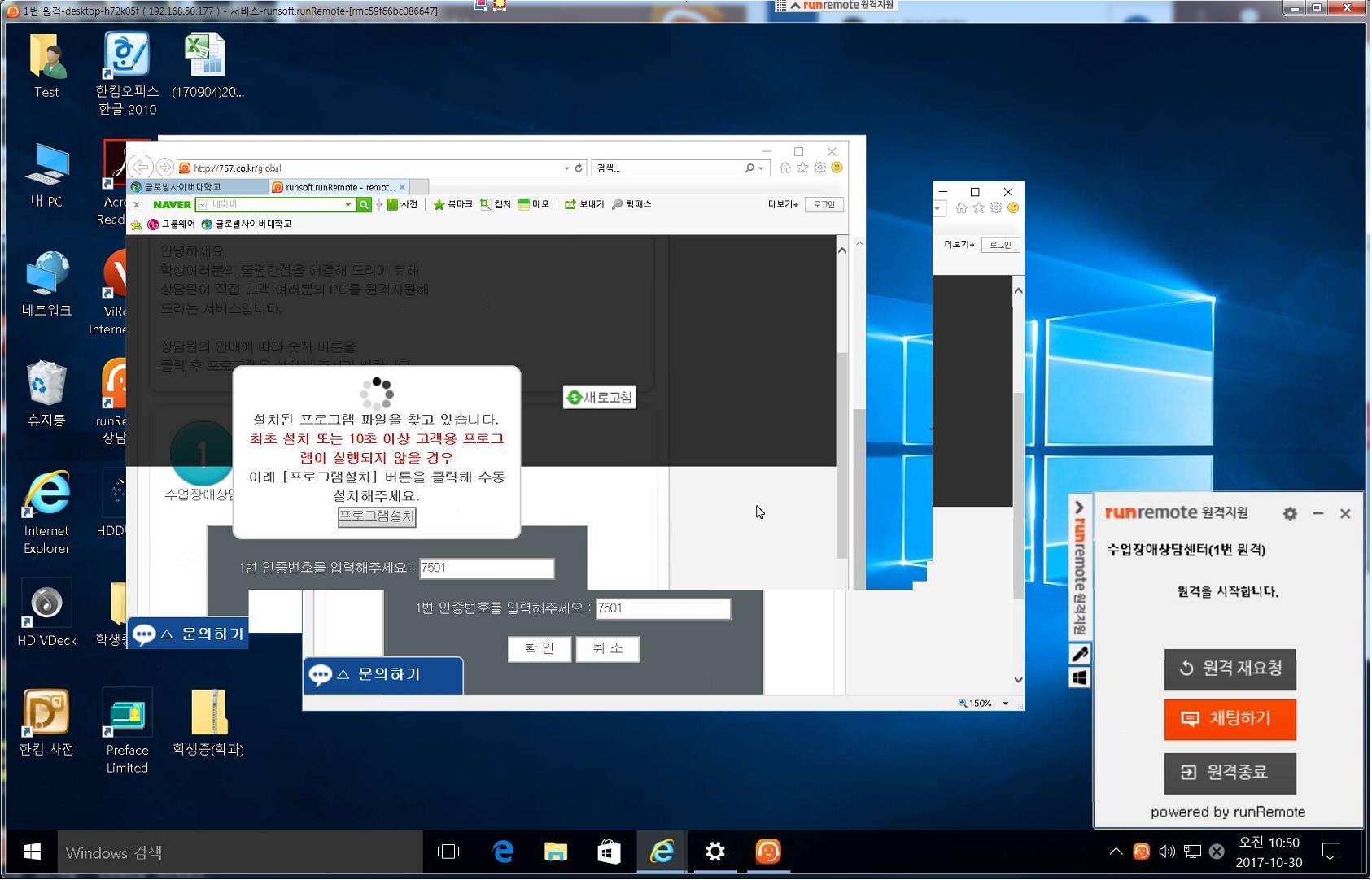Image resolution: width=1372 pixels, height=880 pixels.
Task: Click the 프로그램설치 install button
Action: click(377, 516)
